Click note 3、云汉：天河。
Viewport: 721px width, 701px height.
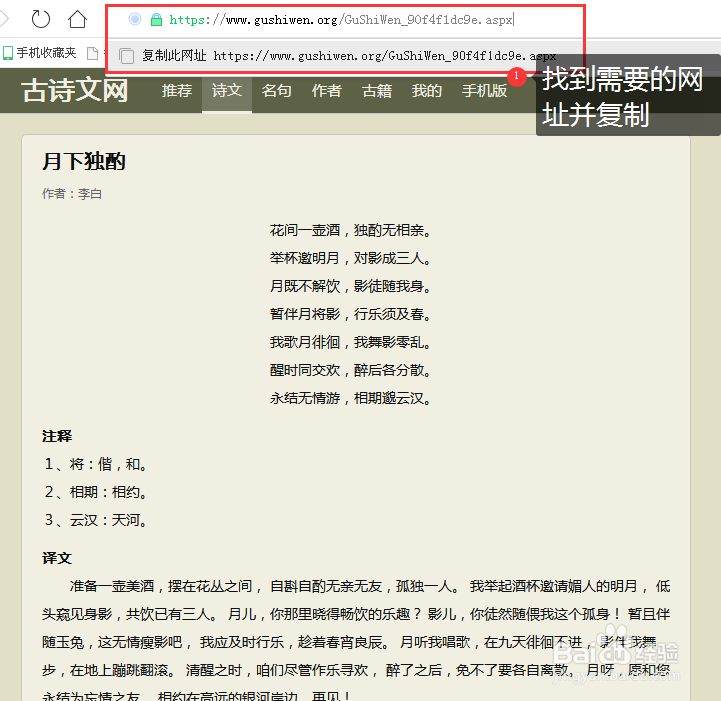(96, 520)
